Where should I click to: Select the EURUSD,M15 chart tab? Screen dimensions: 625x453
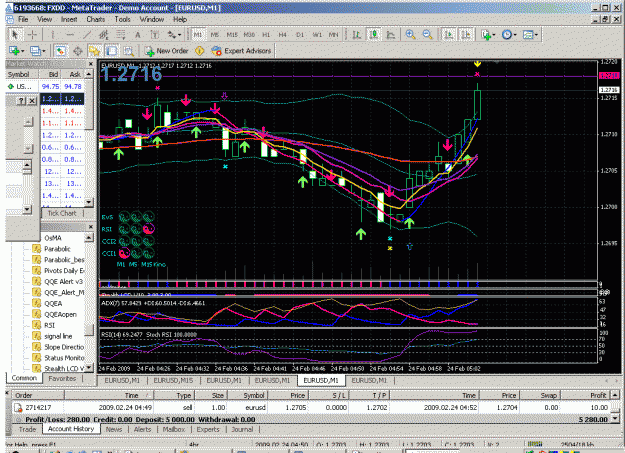point(173,380)
